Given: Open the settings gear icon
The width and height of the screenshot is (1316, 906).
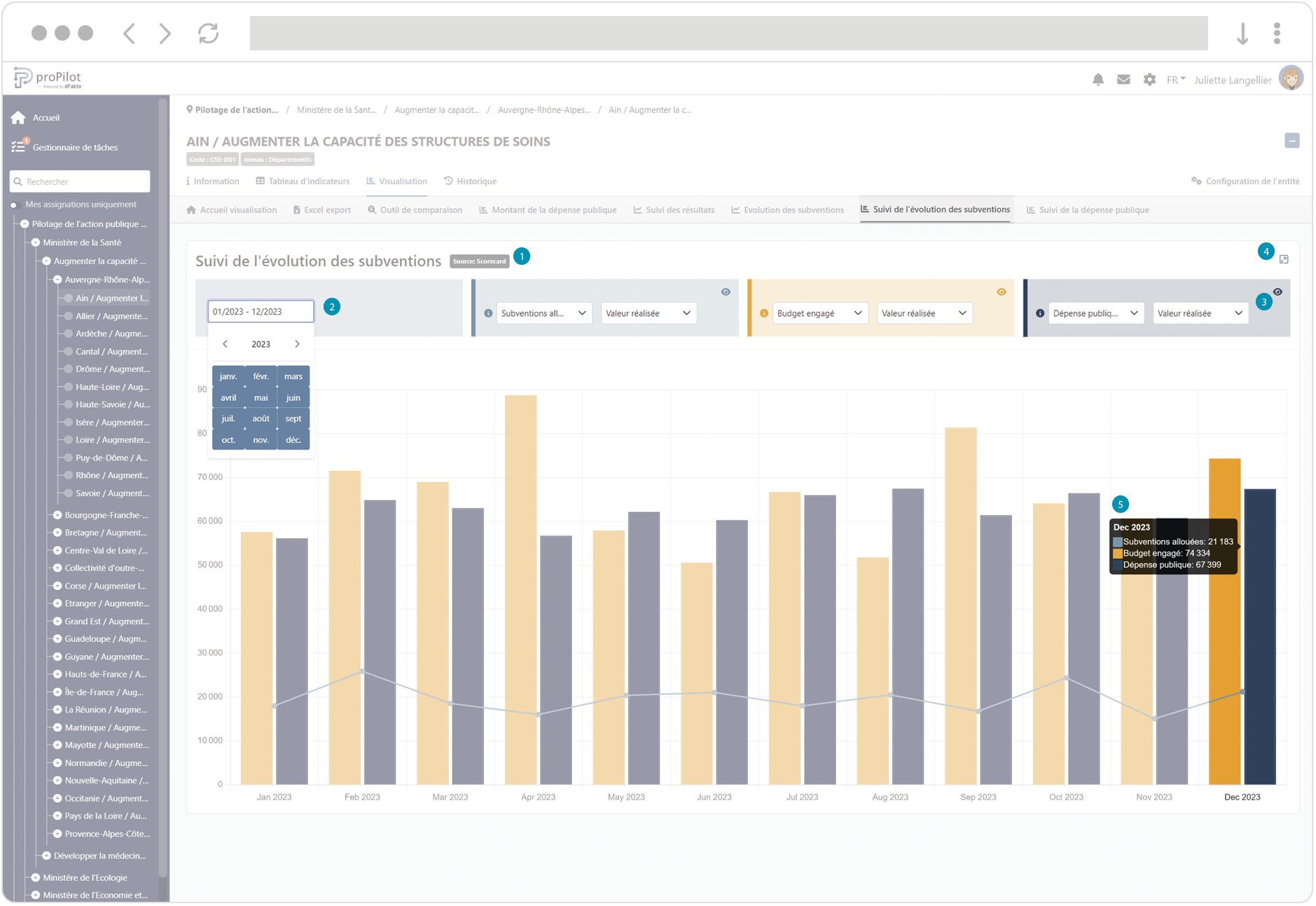Looking at the screenshot, I should tap(1149, 80).
